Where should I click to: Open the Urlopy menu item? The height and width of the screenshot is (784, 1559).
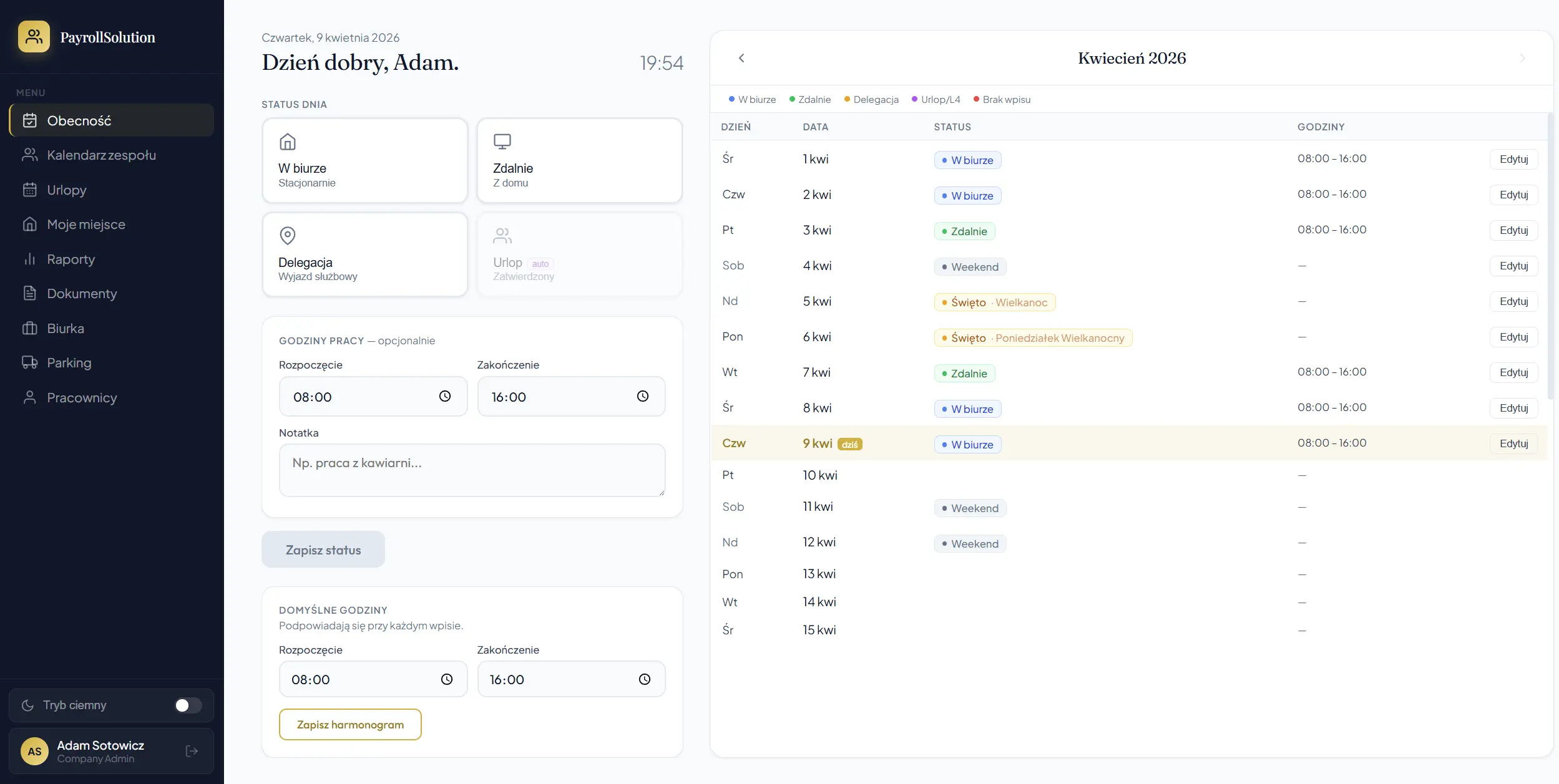pyautogui.click(x=67, y=190)
